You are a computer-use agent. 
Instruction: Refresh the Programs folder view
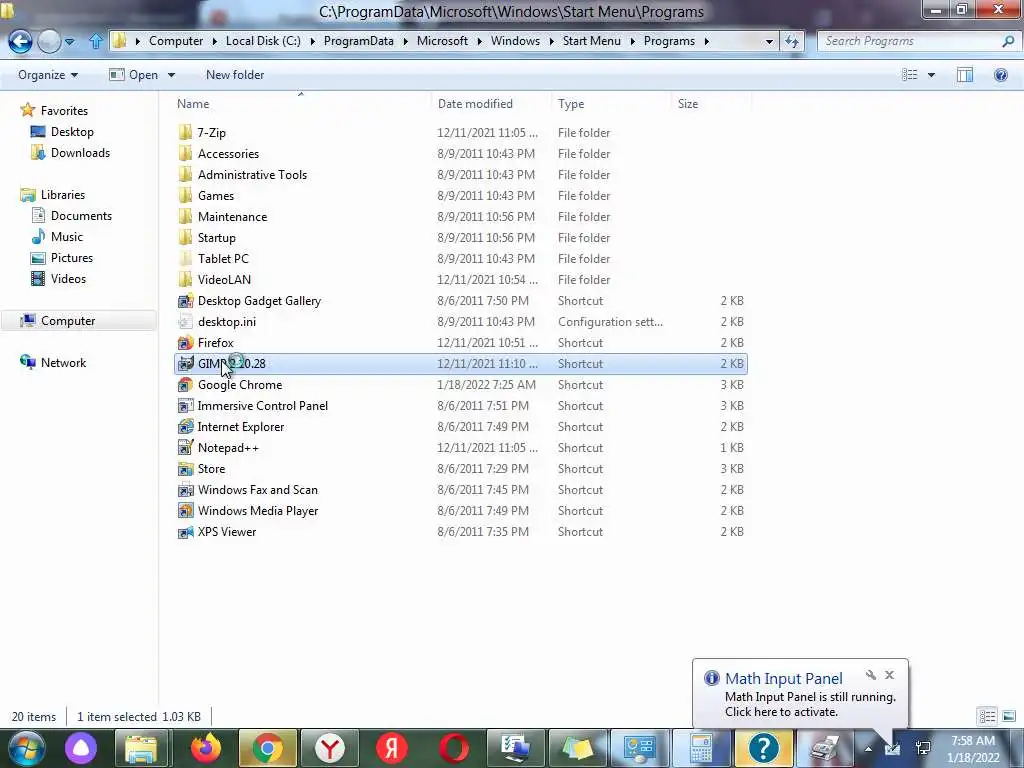pyautogui.click(x=792, y=41)
